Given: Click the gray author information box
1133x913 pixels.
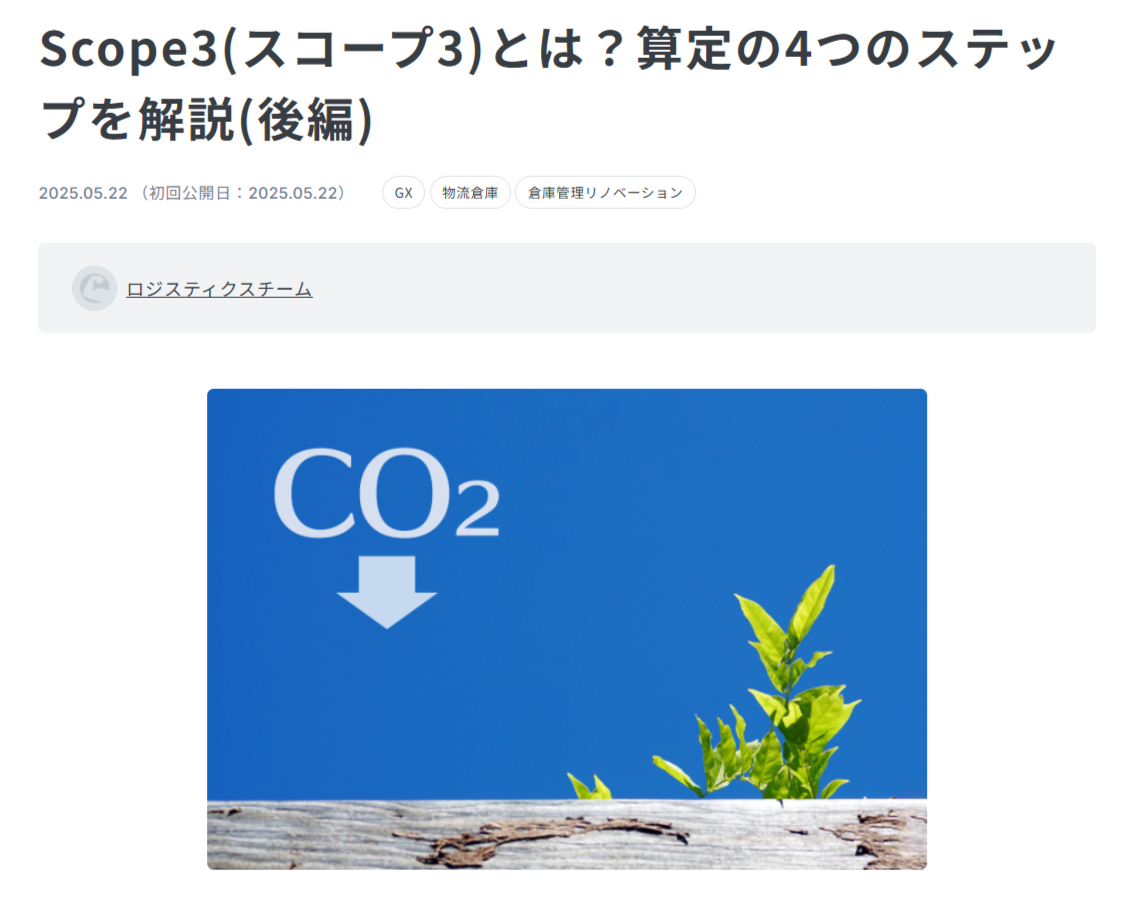Looking at the screenshot, I should (x=567, y=288).
